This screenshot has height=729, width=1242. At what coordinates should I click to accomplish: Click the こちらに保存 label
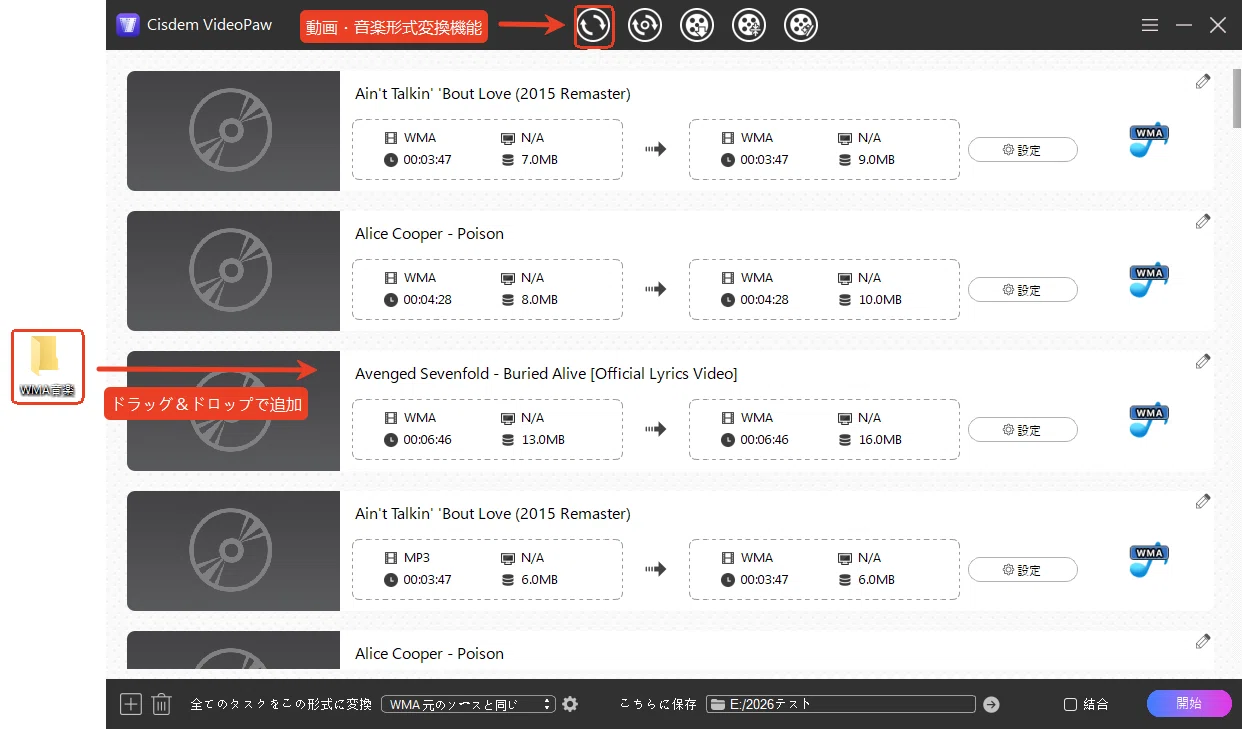pos(658,704)
